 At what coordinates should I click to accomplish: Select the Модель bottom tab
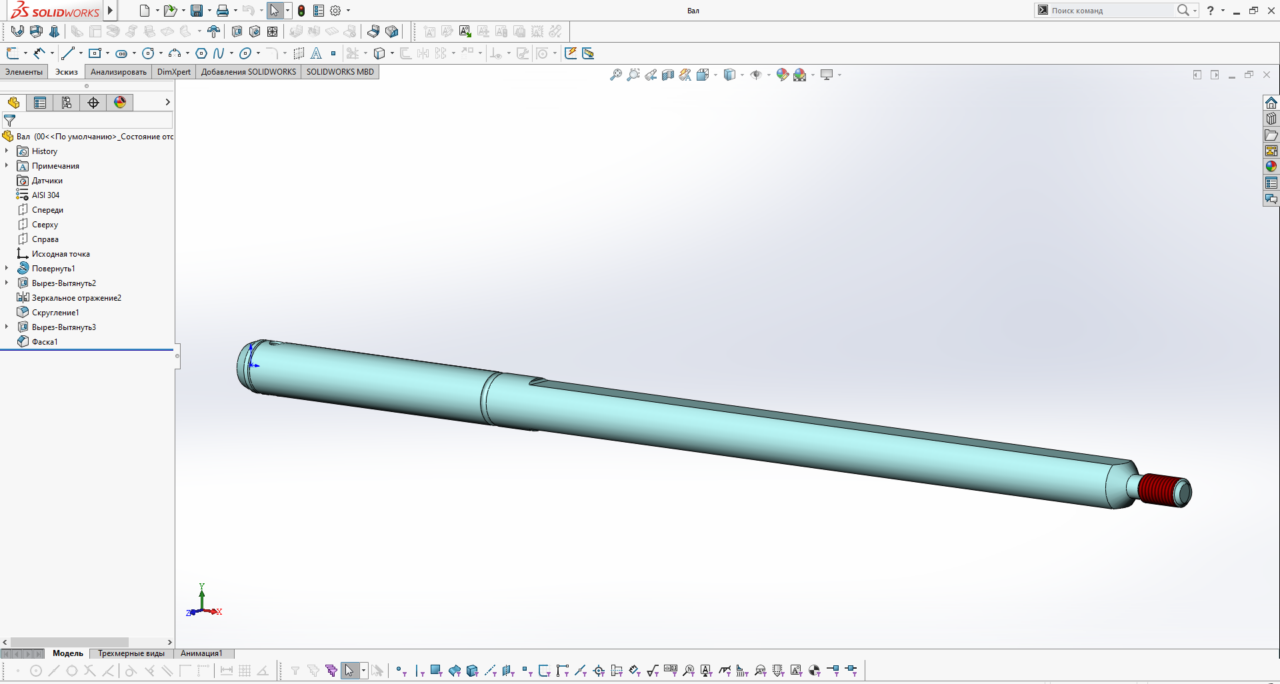pos(68,653)
